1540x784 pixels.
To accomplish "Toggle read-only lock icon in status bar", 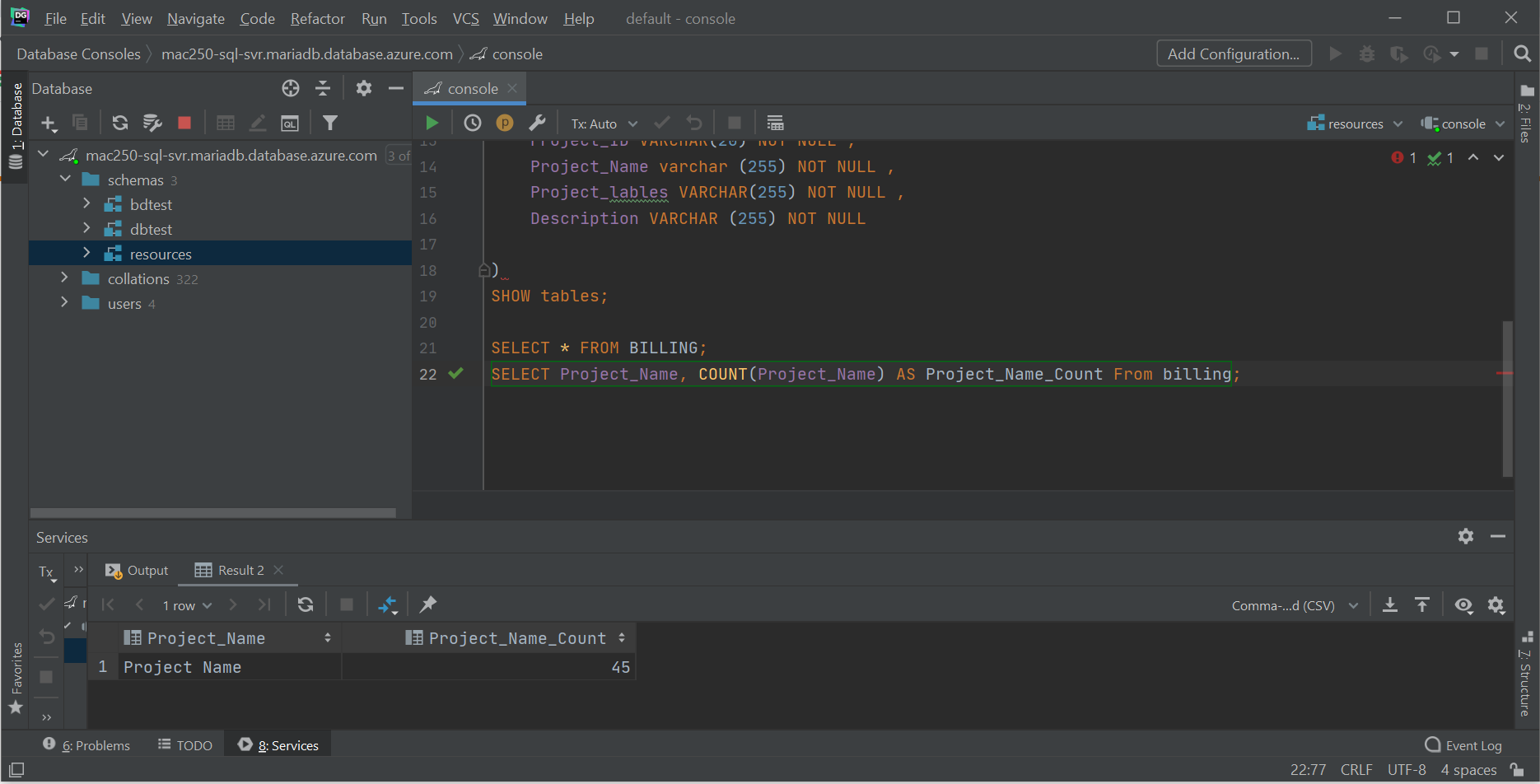I will (1517, 770).
